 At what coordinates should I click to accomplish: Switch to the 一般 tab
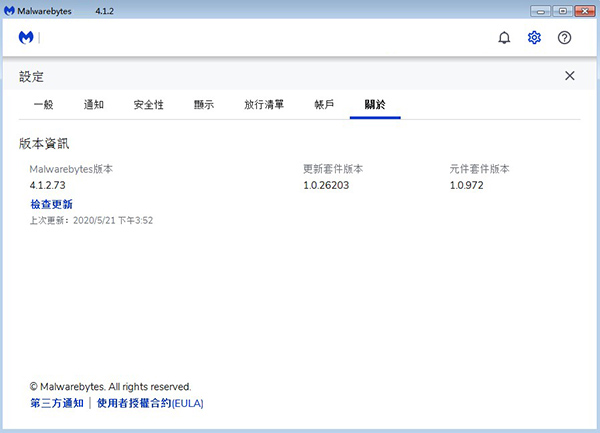44,104
